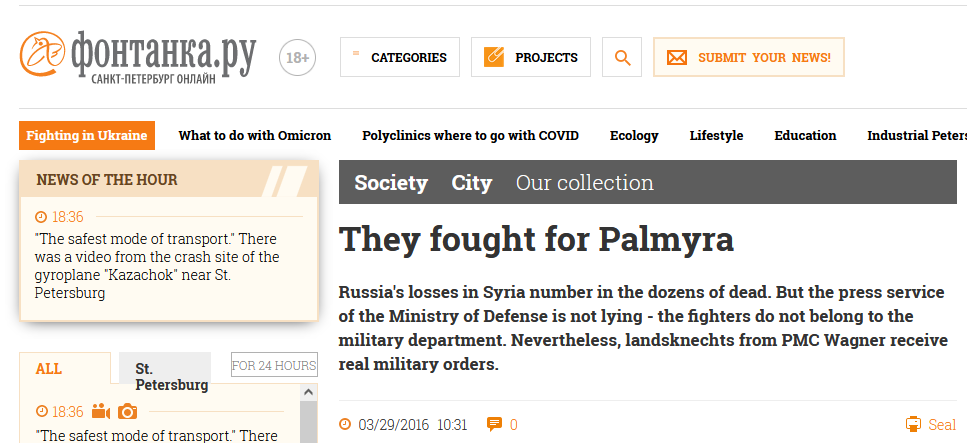Click the comments speech bubble icon
This screenshot has width=967, height=443.
coord(494,424)
